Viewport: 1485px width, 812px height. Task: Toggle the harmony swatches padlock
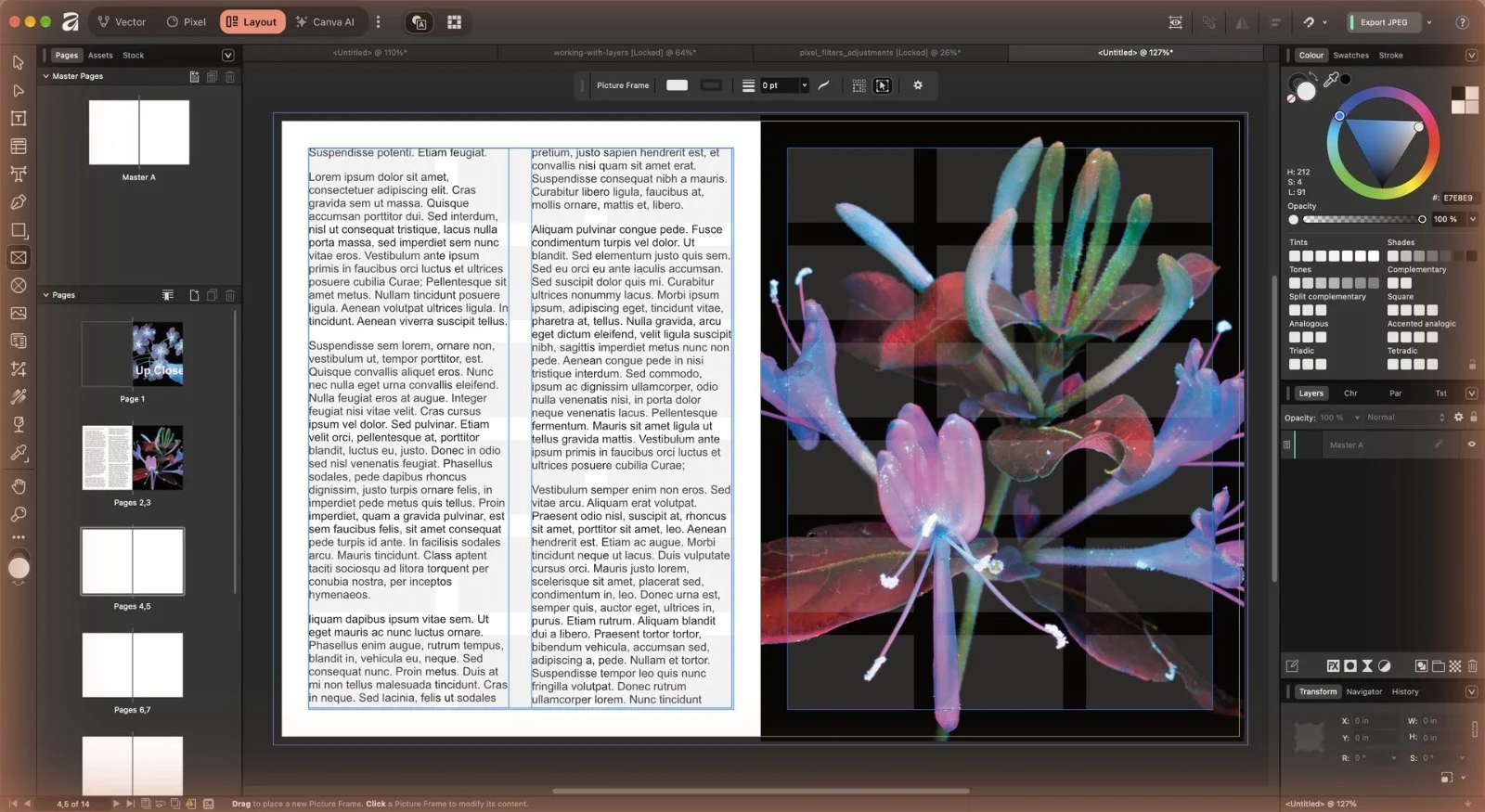click(x=1472, y=364)
